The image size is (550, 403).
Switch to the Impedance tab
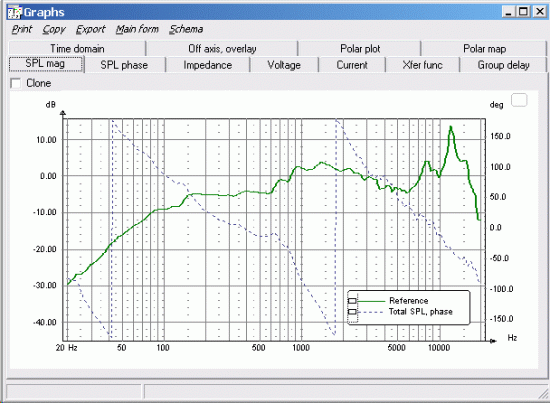pyautogui.click(x=208, y=65)
